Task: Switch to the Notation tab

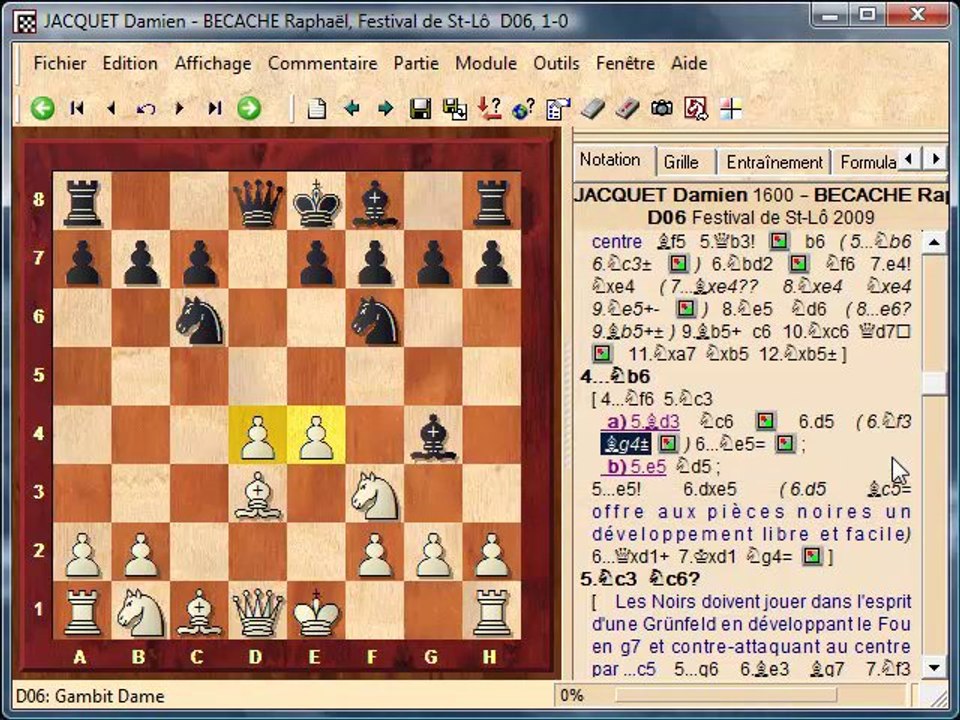Action: pos(612,160)
